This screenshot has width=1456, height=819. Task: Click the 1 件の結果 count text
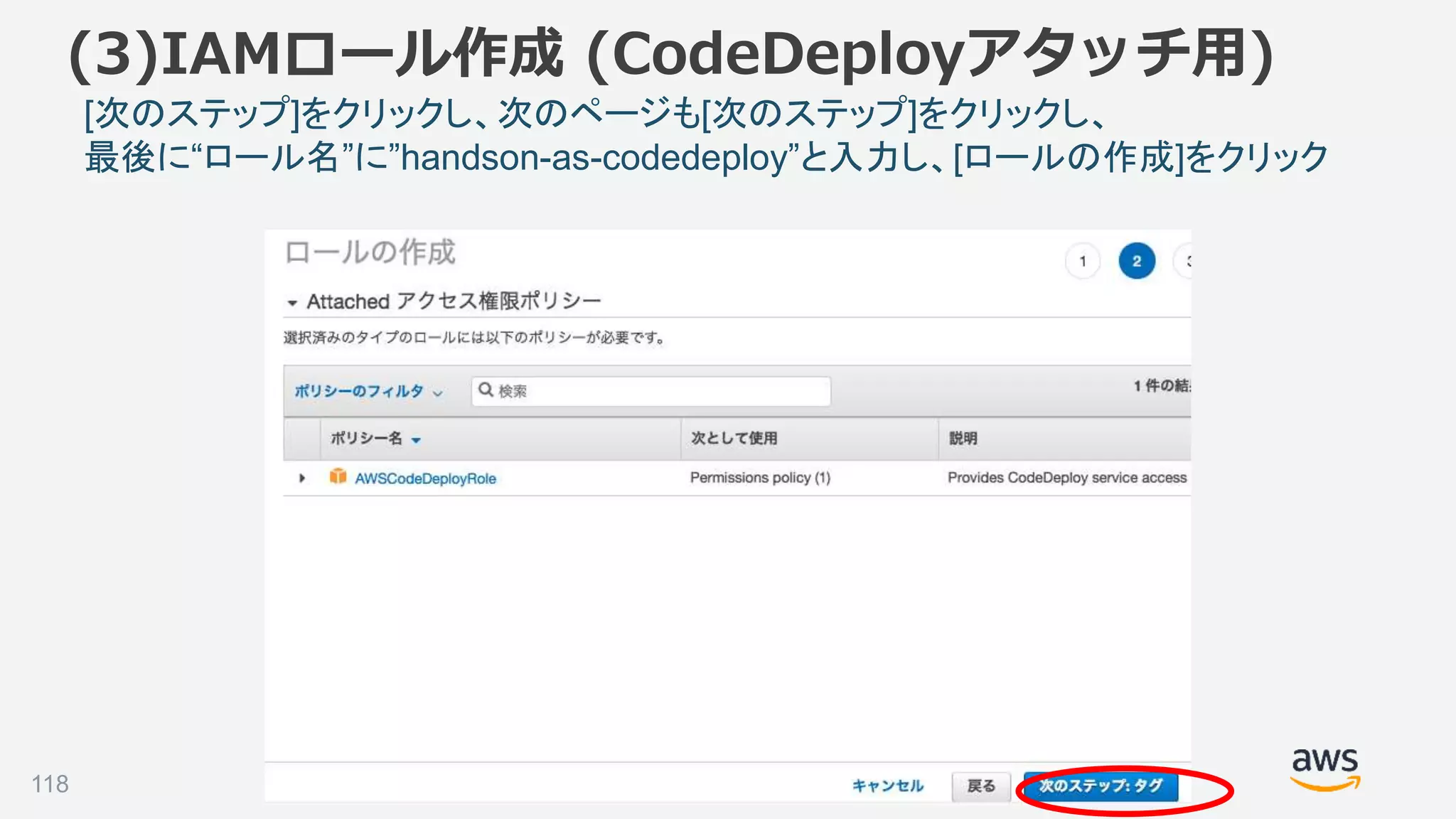coord(1162,385)
